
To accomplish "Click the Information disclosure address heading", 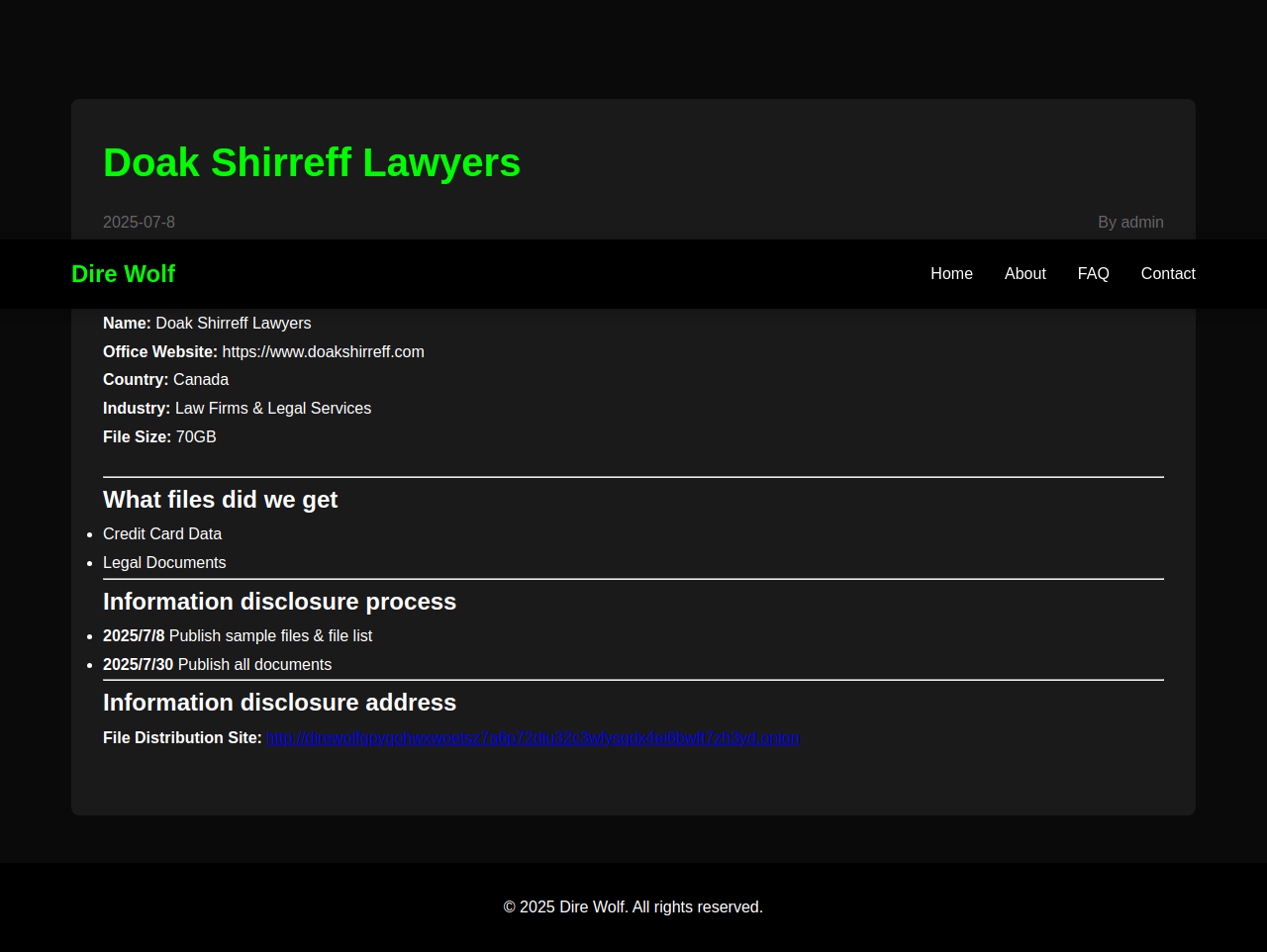I will point(279,703).
